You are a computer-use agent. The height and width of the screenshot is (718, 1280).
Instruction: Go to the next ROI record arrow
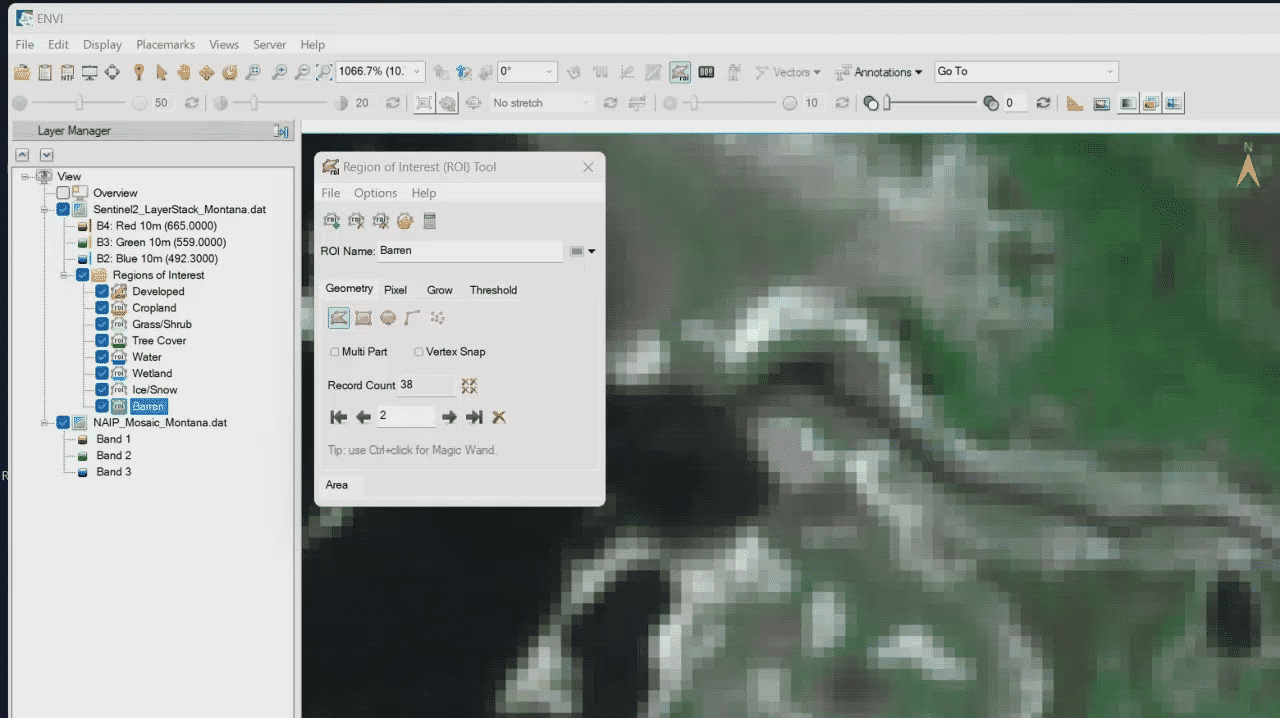pos(449,417)
